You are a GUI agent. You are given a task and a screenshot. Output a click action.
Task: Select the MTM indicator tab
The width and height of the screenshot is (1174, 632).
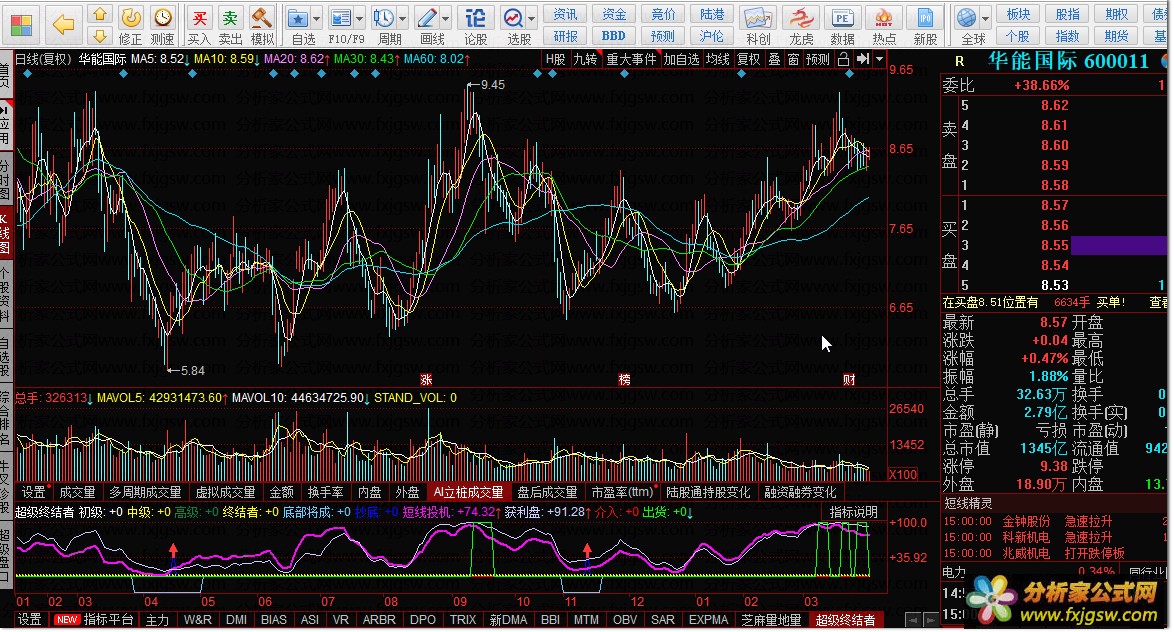click(586, 620)
